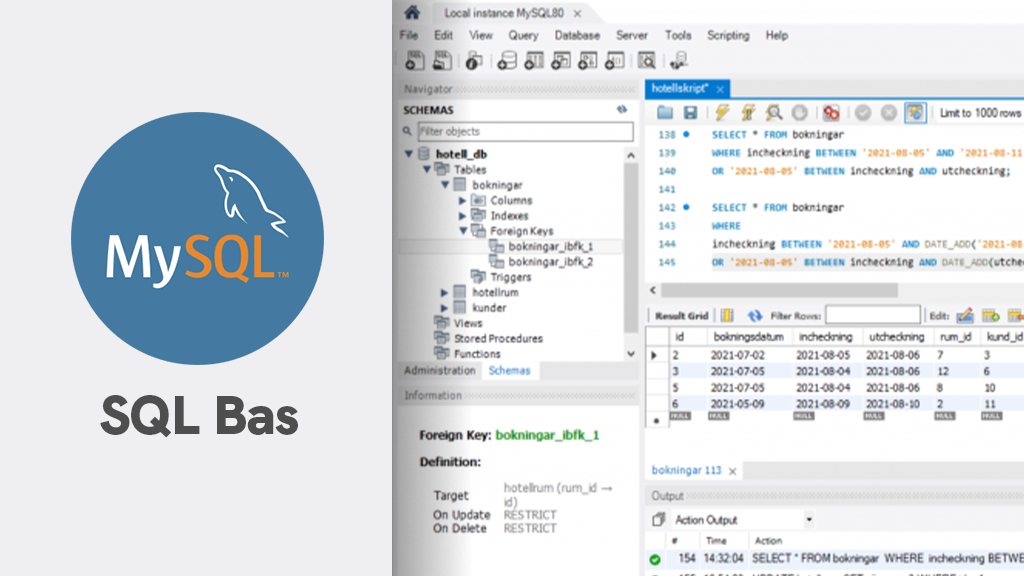Open the Tools menu
Screen dimensions: 1024x576
coord(678,35)
